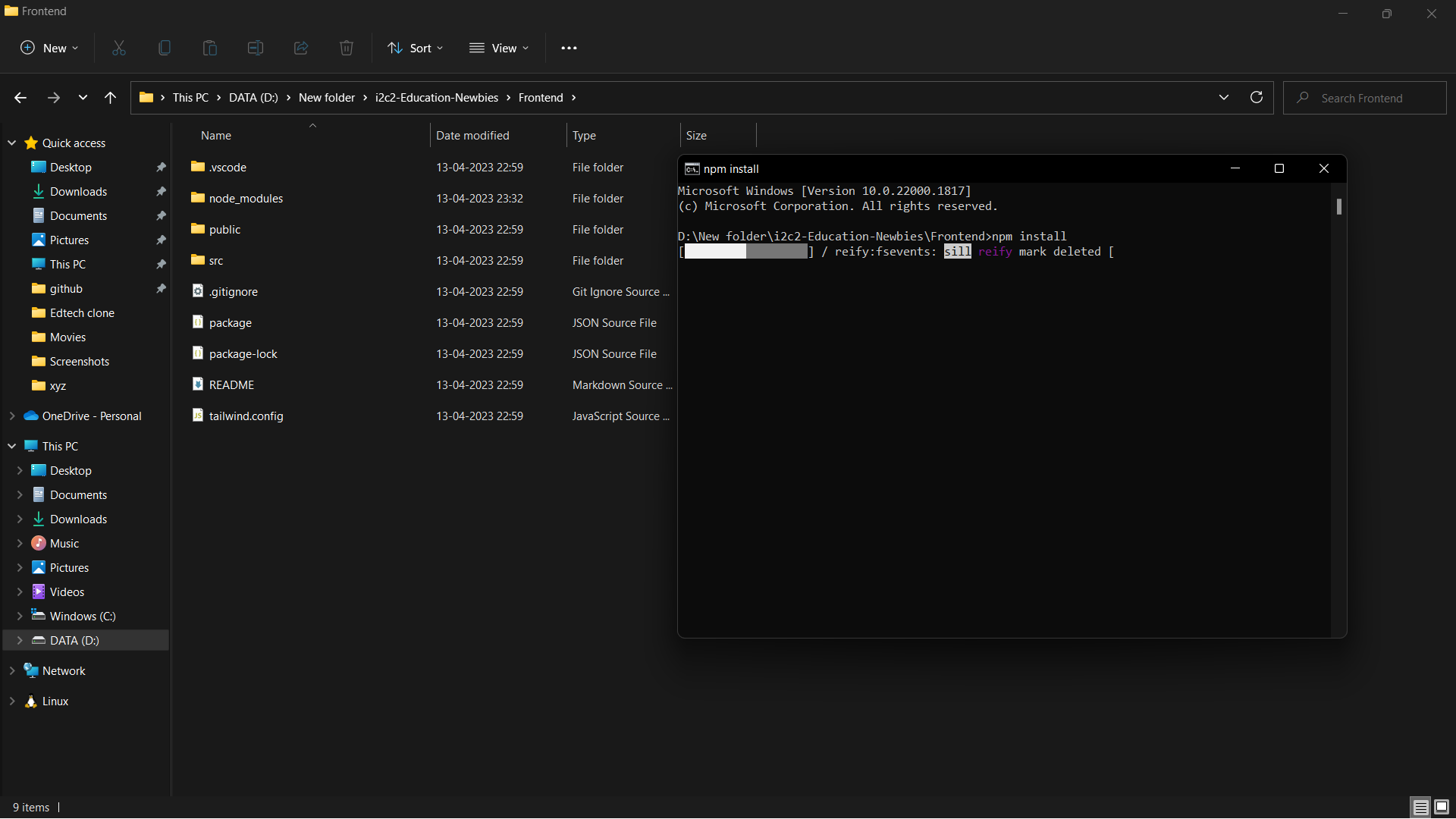1456x819 pixels.
Task: Click inside the Search Frontend field
Action: pyautogui.click(x=1365, y=98)
